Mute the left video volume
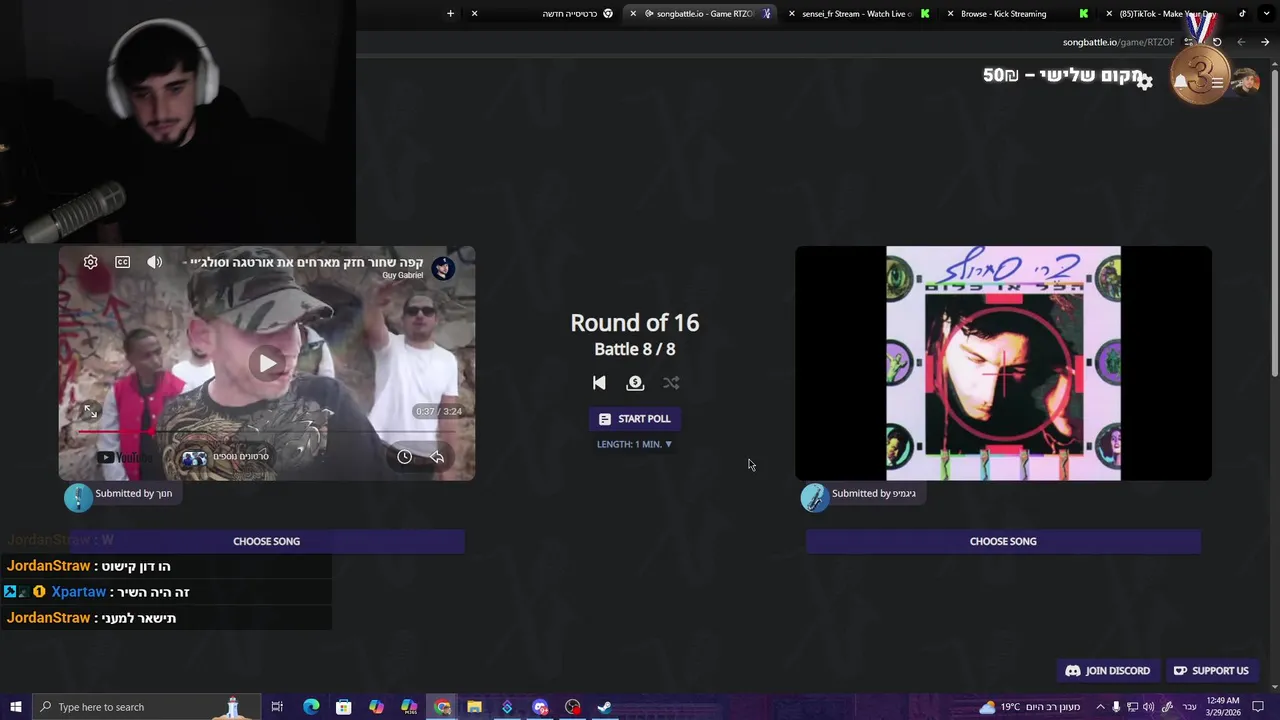This screenshot has width=1280, height=720. (154, 262)
